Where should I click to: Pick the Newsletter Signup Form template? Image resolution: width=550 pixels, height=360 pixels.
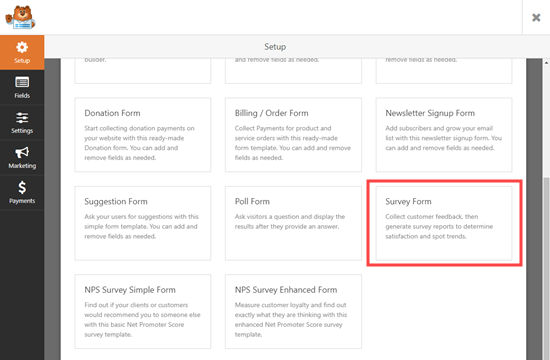point(444,135)
